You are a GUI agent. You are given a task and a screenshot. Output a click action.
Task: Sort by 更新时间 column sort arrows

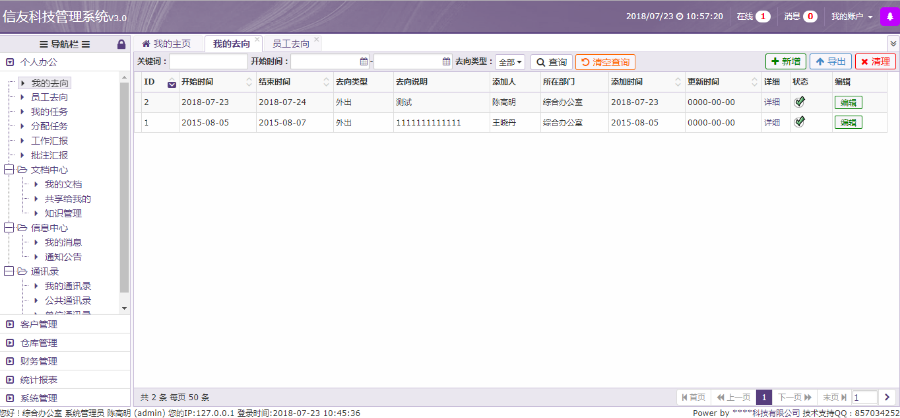click(754, 82)
